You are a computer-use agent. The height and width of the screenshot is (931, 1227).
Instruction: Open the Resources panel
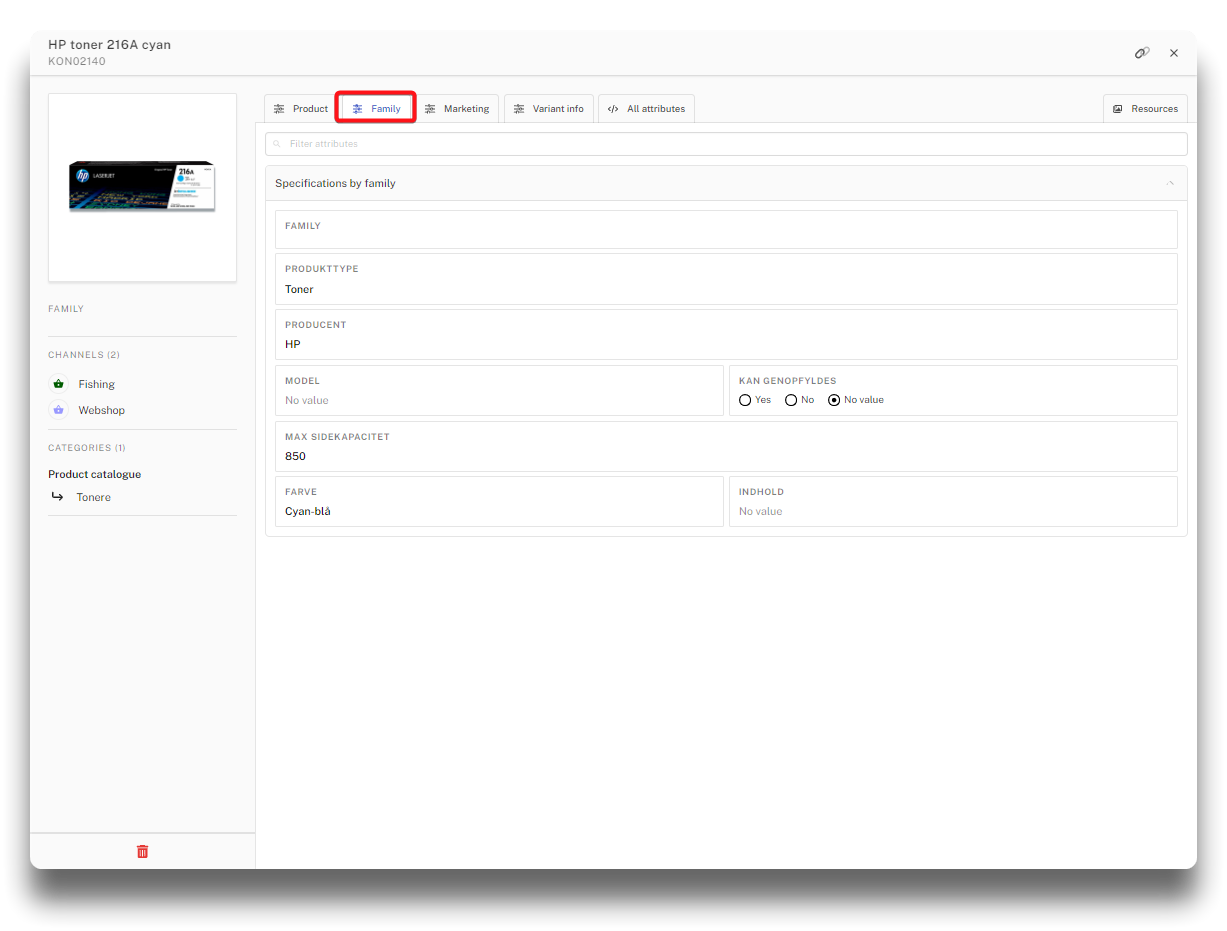tap(1145, 109)
